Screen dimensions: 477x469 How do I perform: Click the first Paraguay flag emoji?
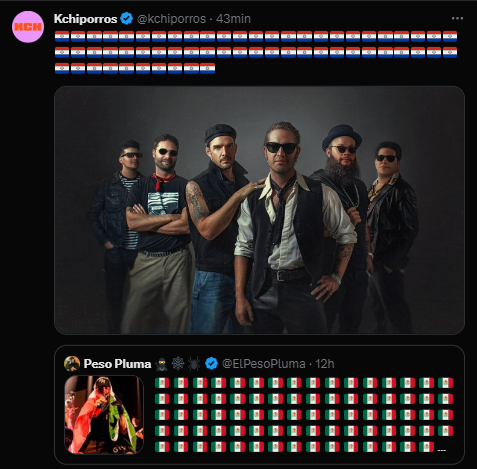click(62, 36)
